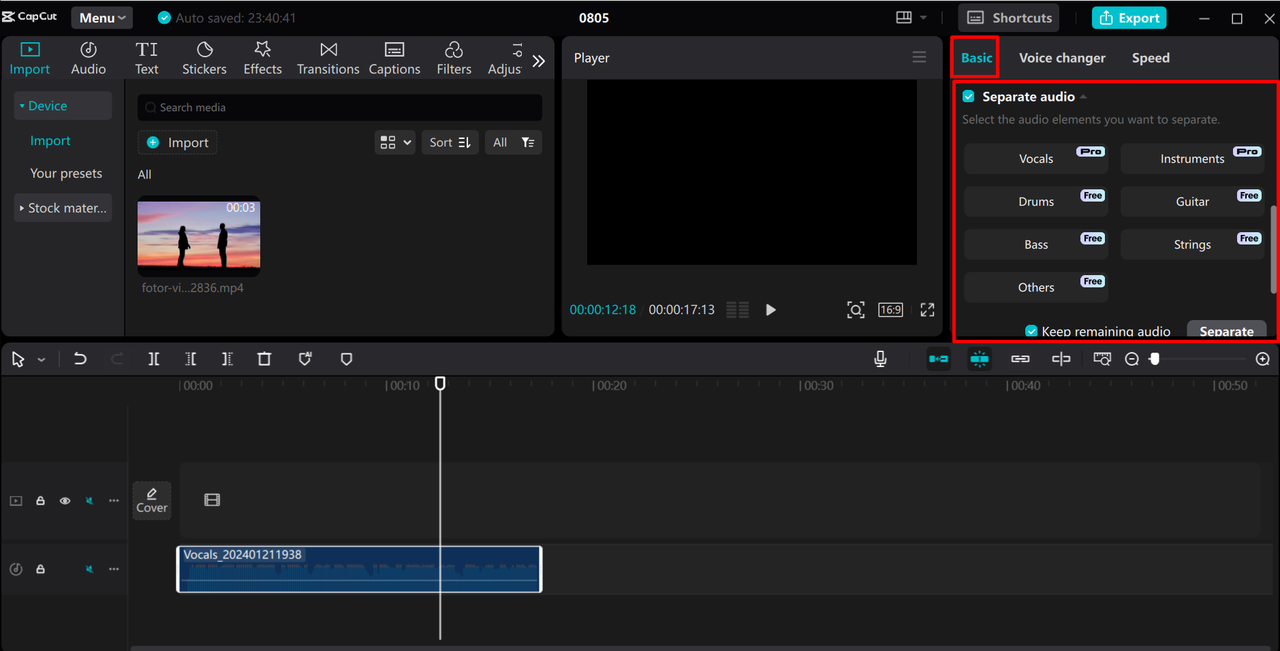Open more options for the audio track
Image resolution: width=1280 pixels, height=651 pixels.
[x=114, y=569]
